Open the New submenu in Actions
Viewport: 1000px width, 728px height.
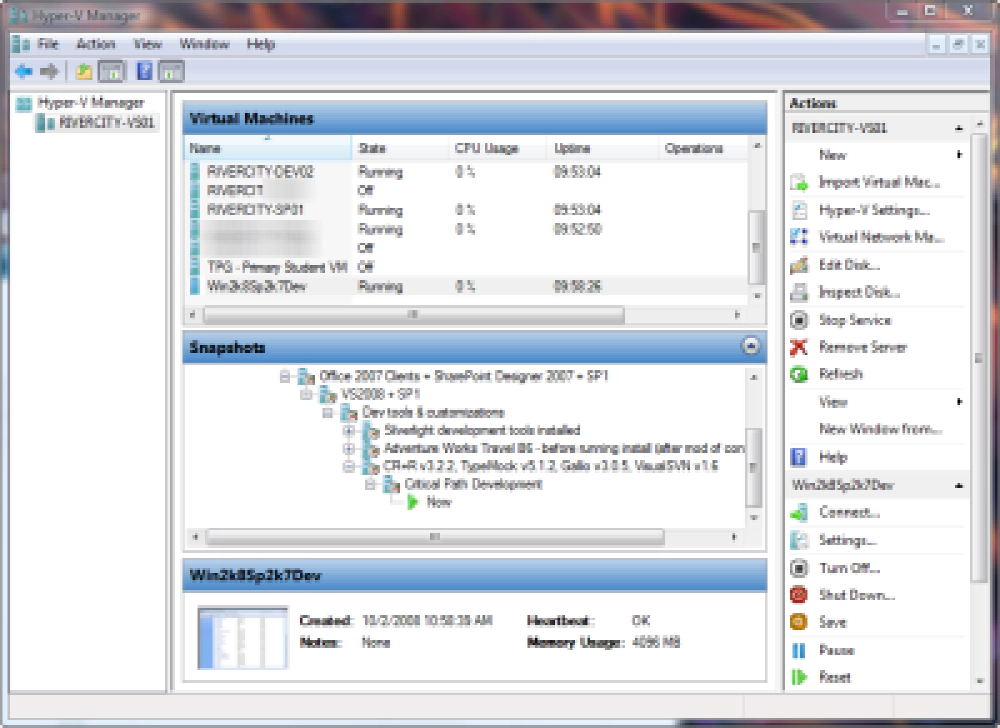(876, 155)
